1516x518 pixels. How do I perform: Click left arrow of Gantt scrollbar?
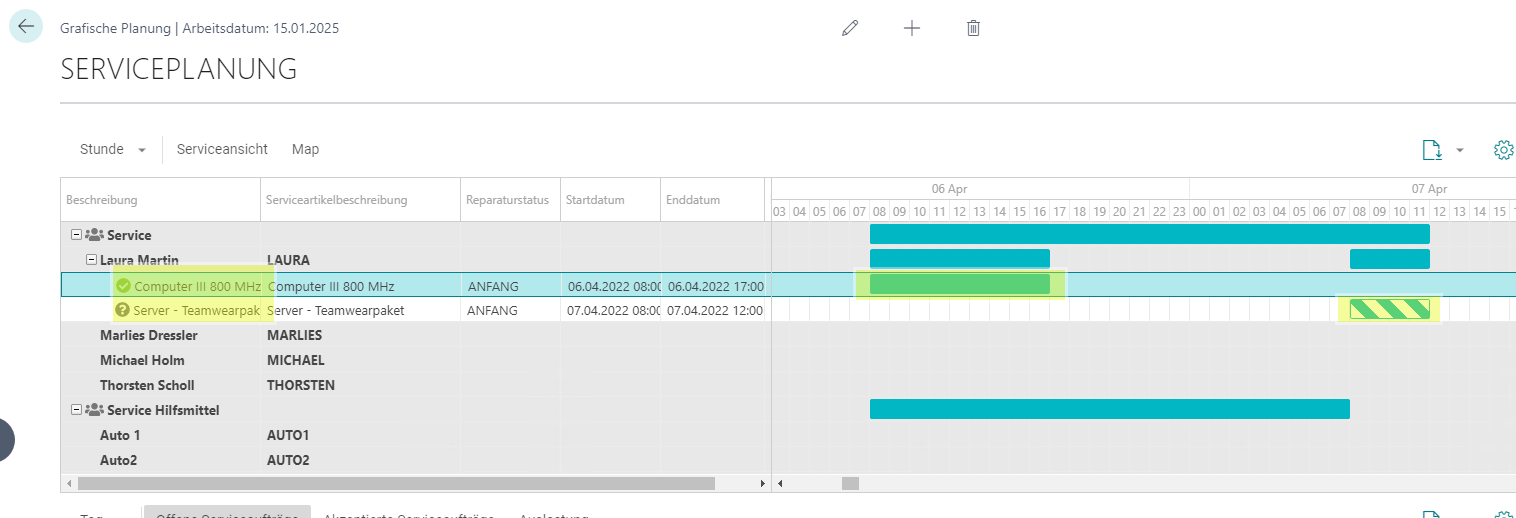(780, 483)
